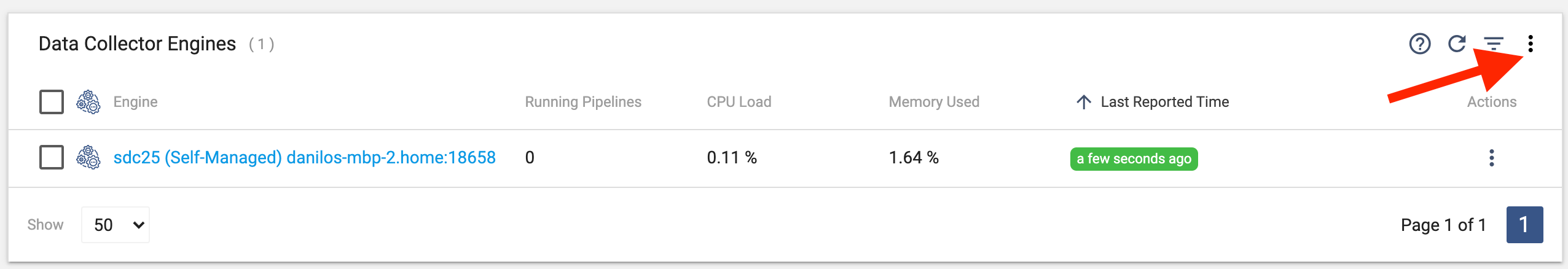Click the sort arrow by Last Reported Time

1084,102
